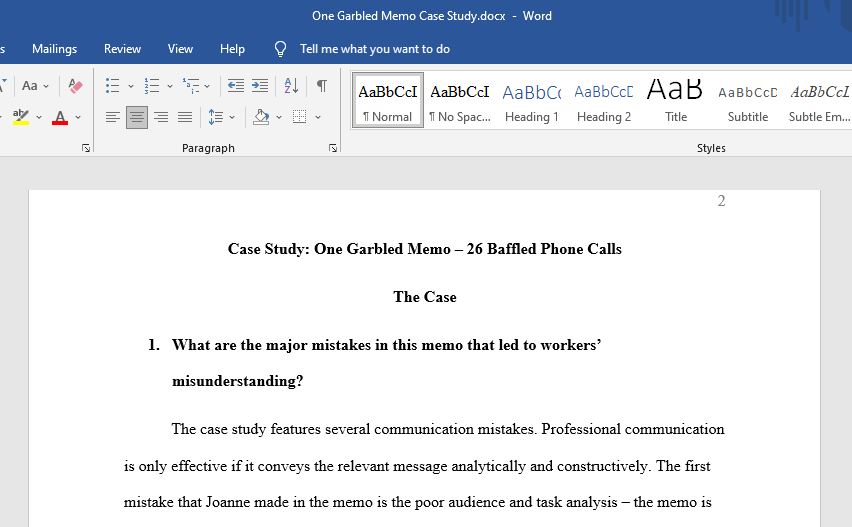This screenshot has height=527, width=852.
Task: Apply the No Spacing style
Action: coord(460,101)
